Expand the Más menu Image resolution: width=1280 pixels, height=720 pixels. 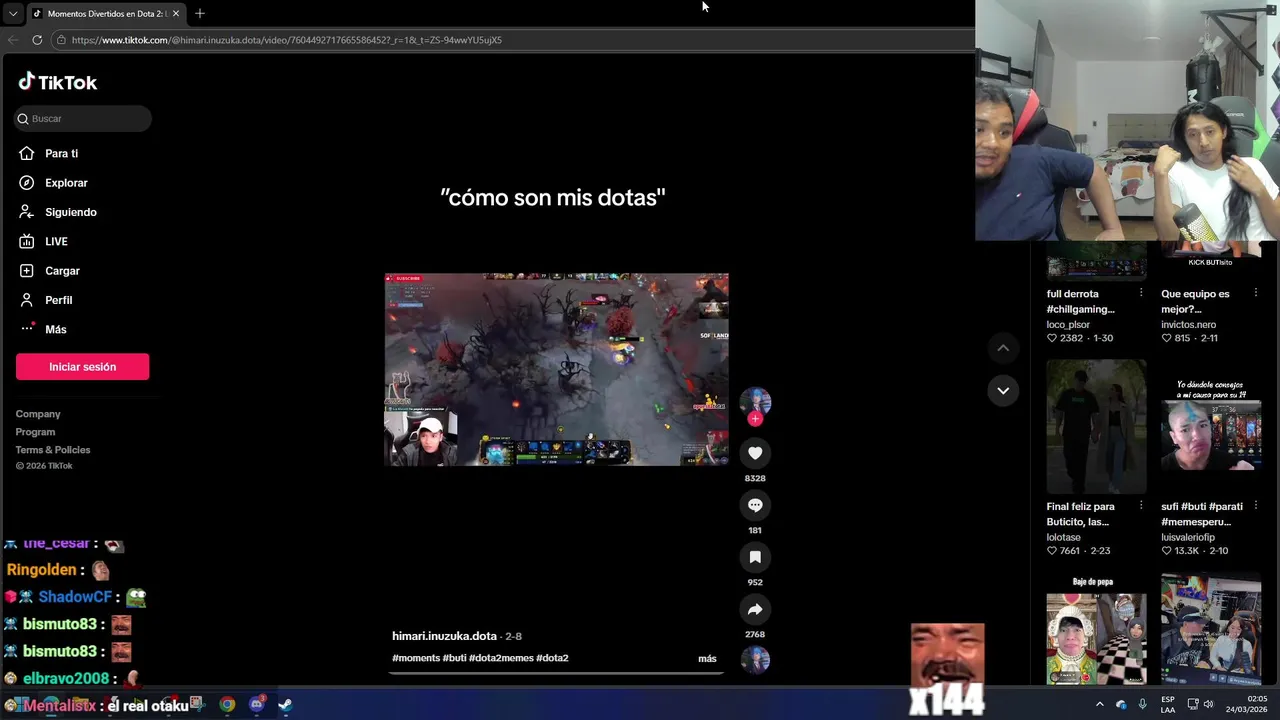coord(55,329)
